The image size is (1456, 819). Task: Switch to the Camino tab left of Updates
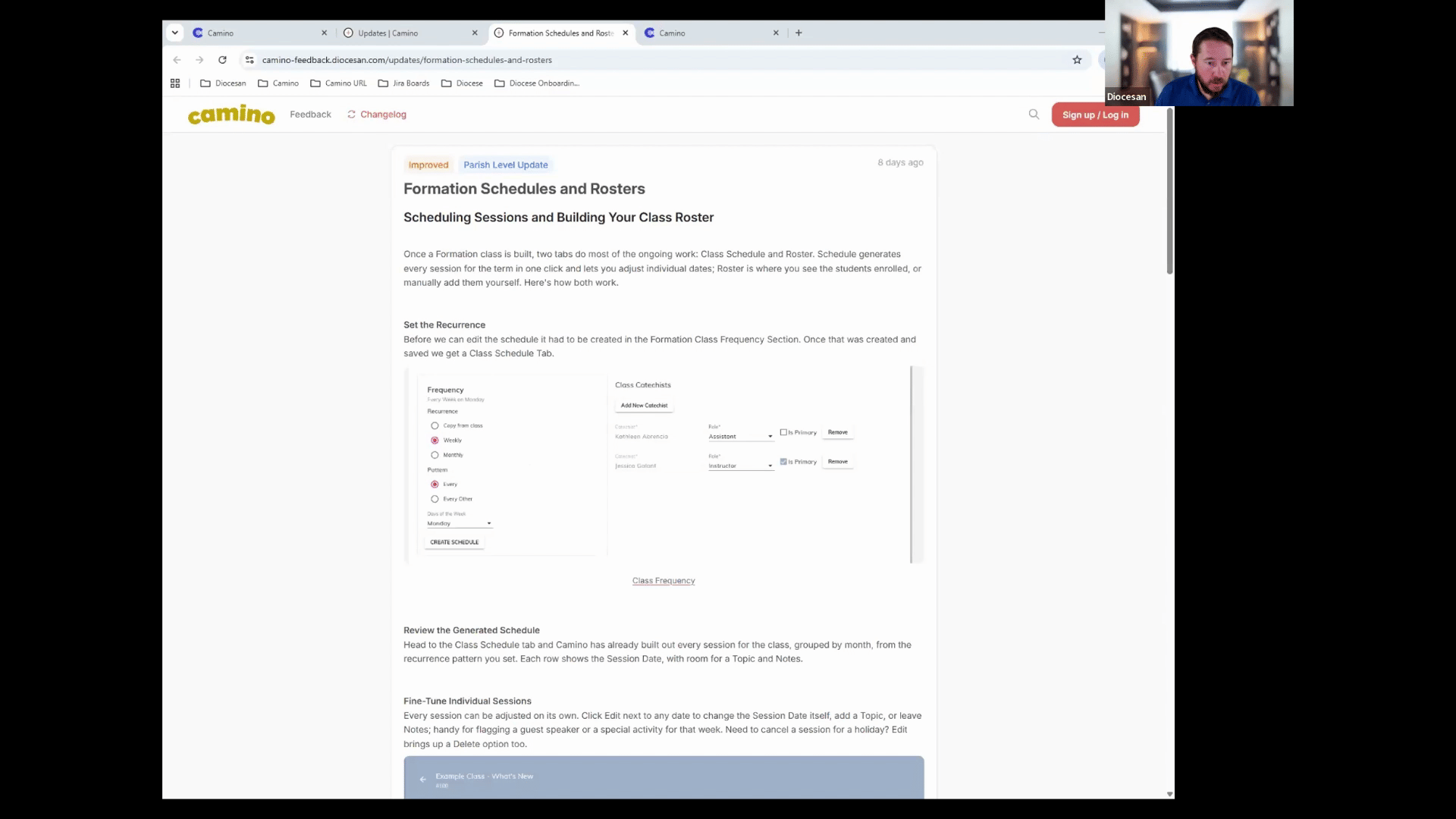(259, 33)
